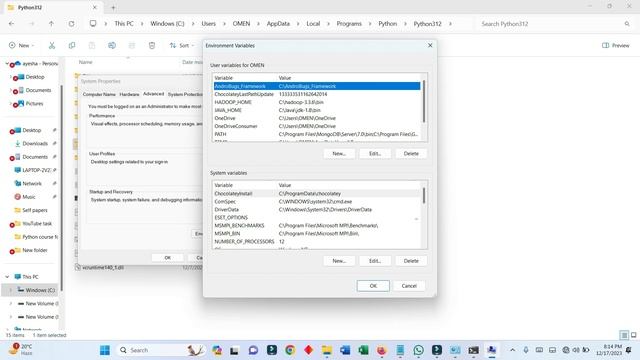Screen dimensions: 640x360
Task: Click Delete under System variables
Action: tap(411, 261)
